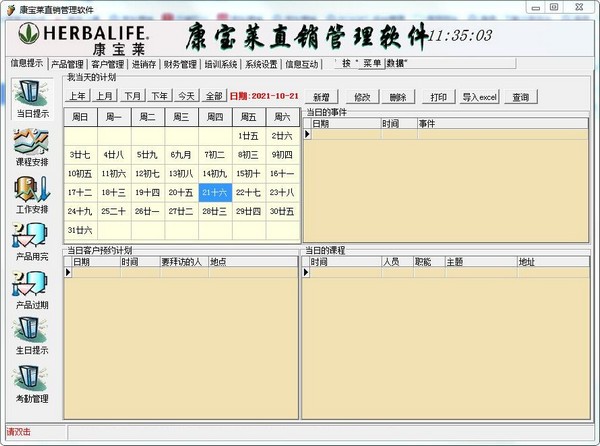Click 地址 column header in 当日的课程
600x446 pixels.
(553, 262)
